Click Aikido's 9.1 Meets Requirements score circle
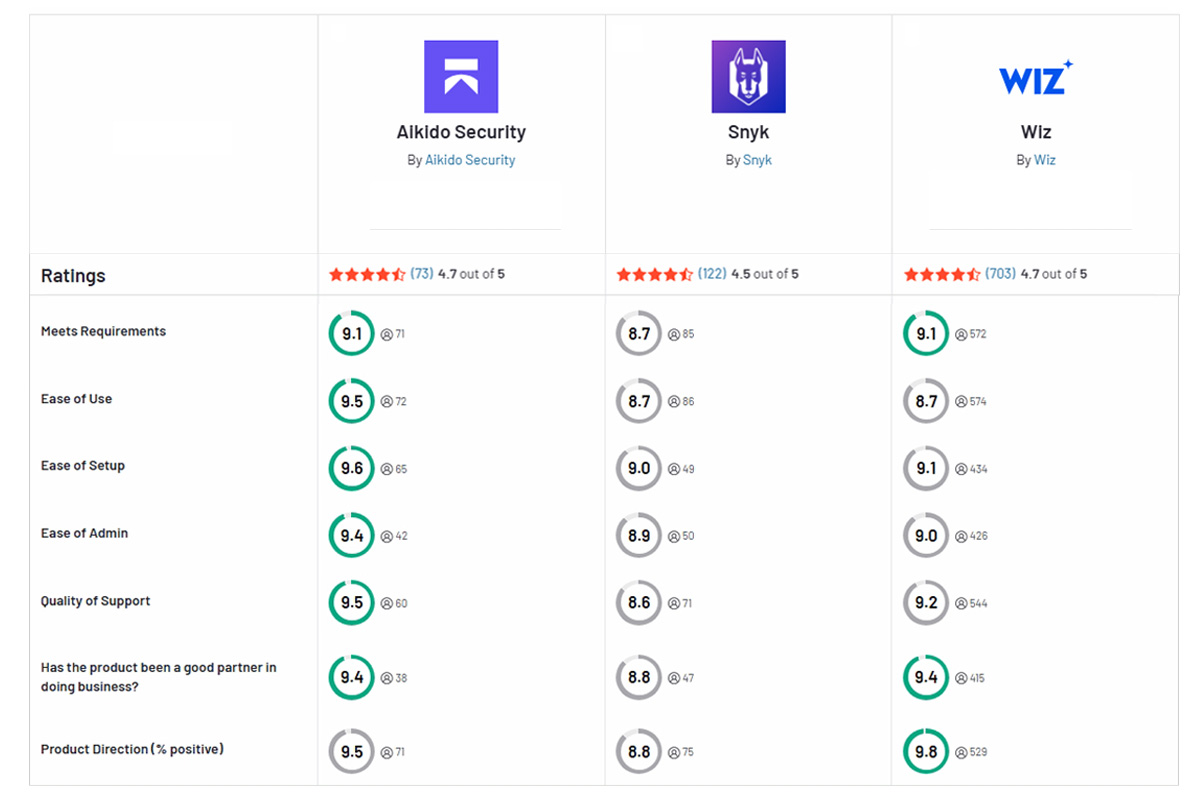Image resolution: width=1200 pixels, height=800 pixels. coord(352,334)
